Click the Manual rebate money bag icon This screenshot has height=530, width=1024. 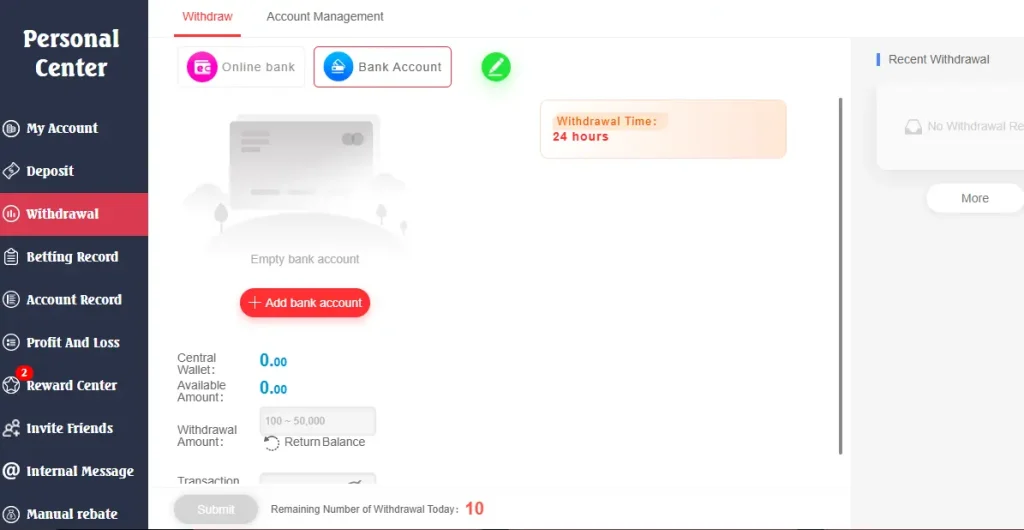10,514
